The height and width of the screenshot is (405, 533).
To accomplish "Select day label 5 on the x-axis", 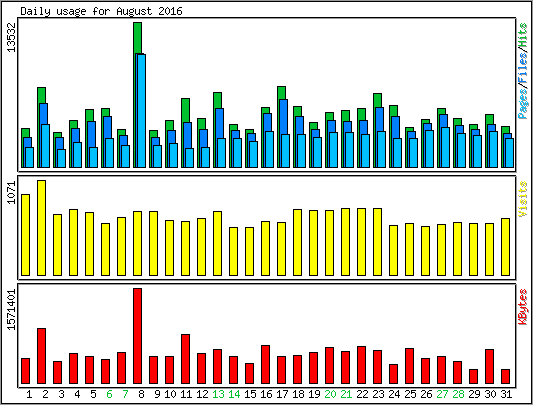I will click(93, 394).
